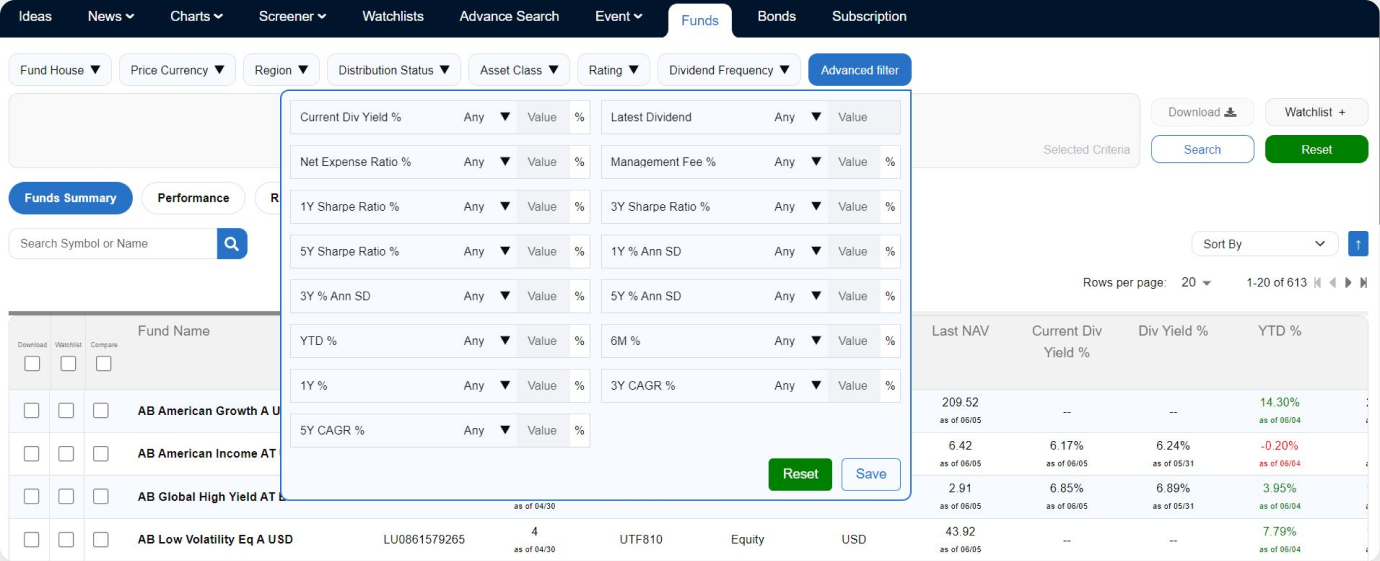Open Any operator for 3Y CAGR %
Viewport: 1380px width, 561px height.
click(x=798, y=386)
